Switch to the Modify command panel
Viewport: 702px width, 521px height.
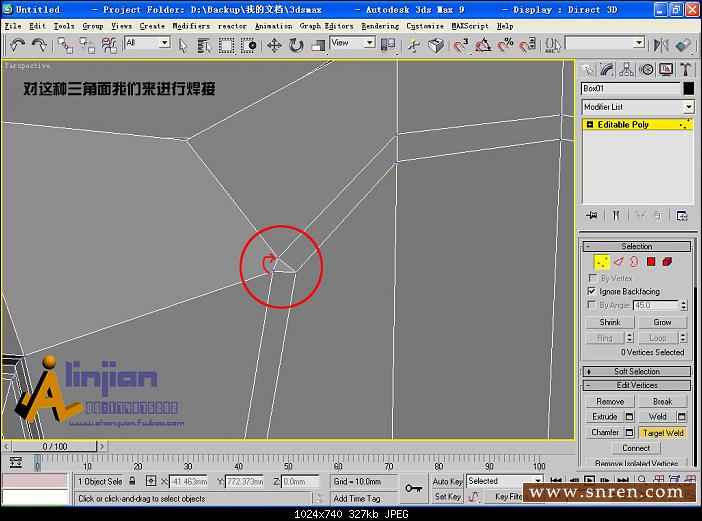607,70
